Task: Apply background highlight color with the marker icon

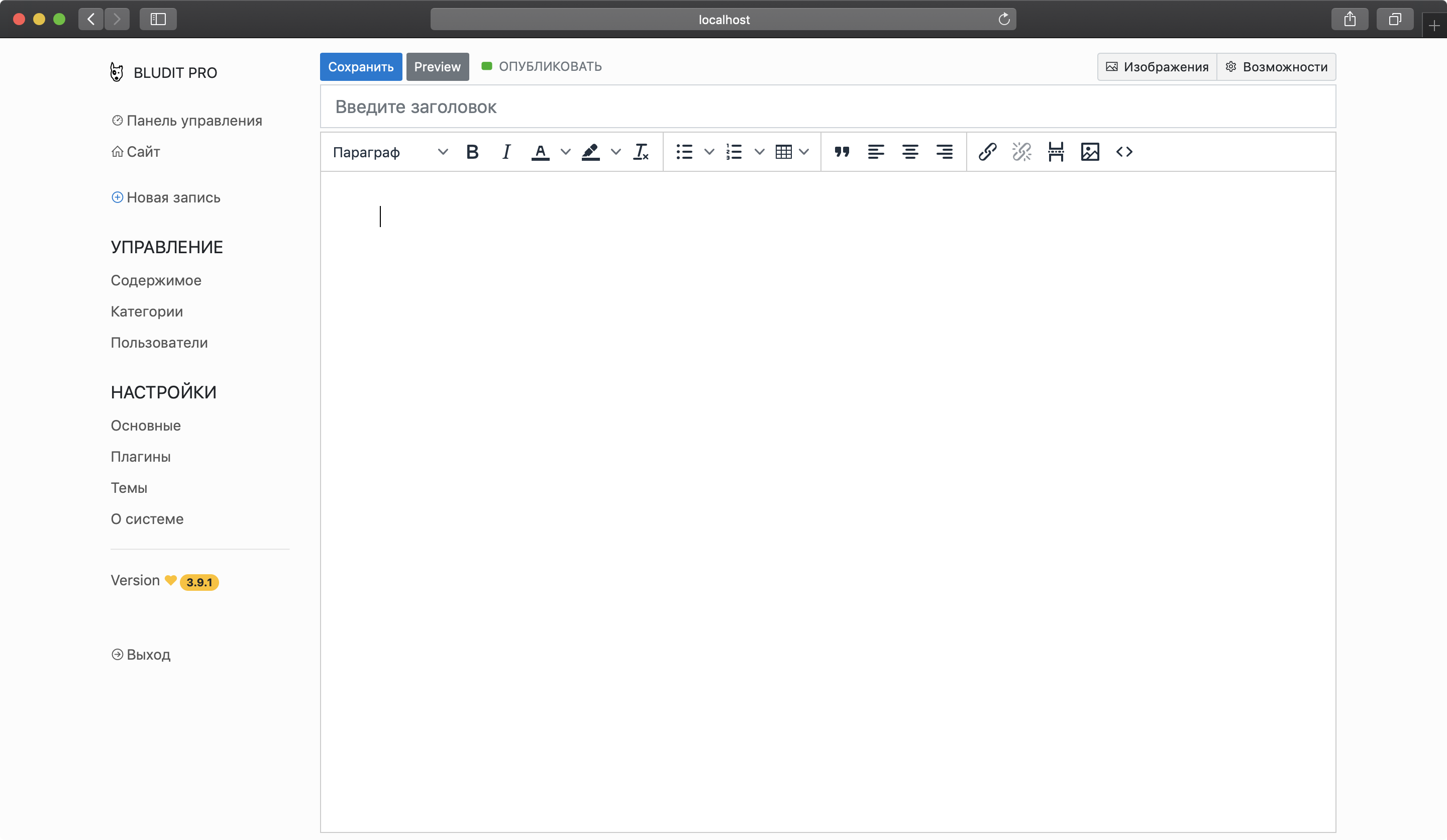Action: pos(590,152)
